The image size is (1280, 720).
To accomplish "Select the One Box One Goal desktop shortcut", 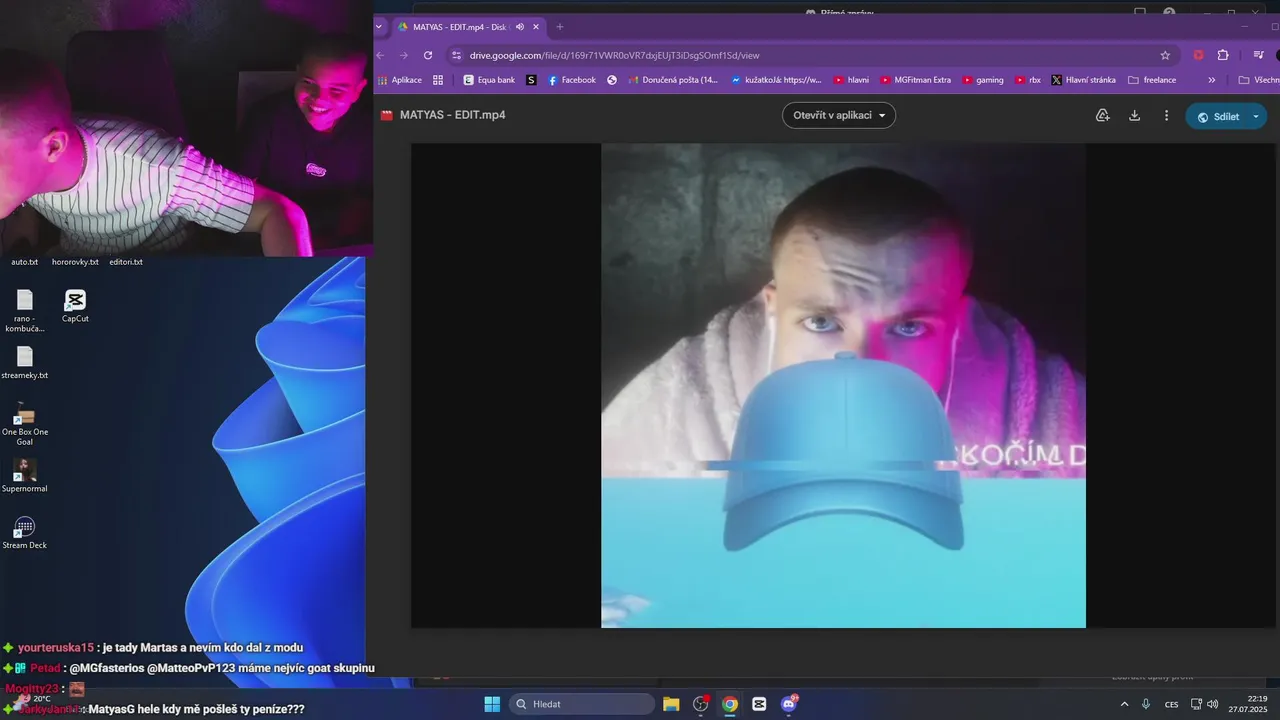I will pos(25,424).
